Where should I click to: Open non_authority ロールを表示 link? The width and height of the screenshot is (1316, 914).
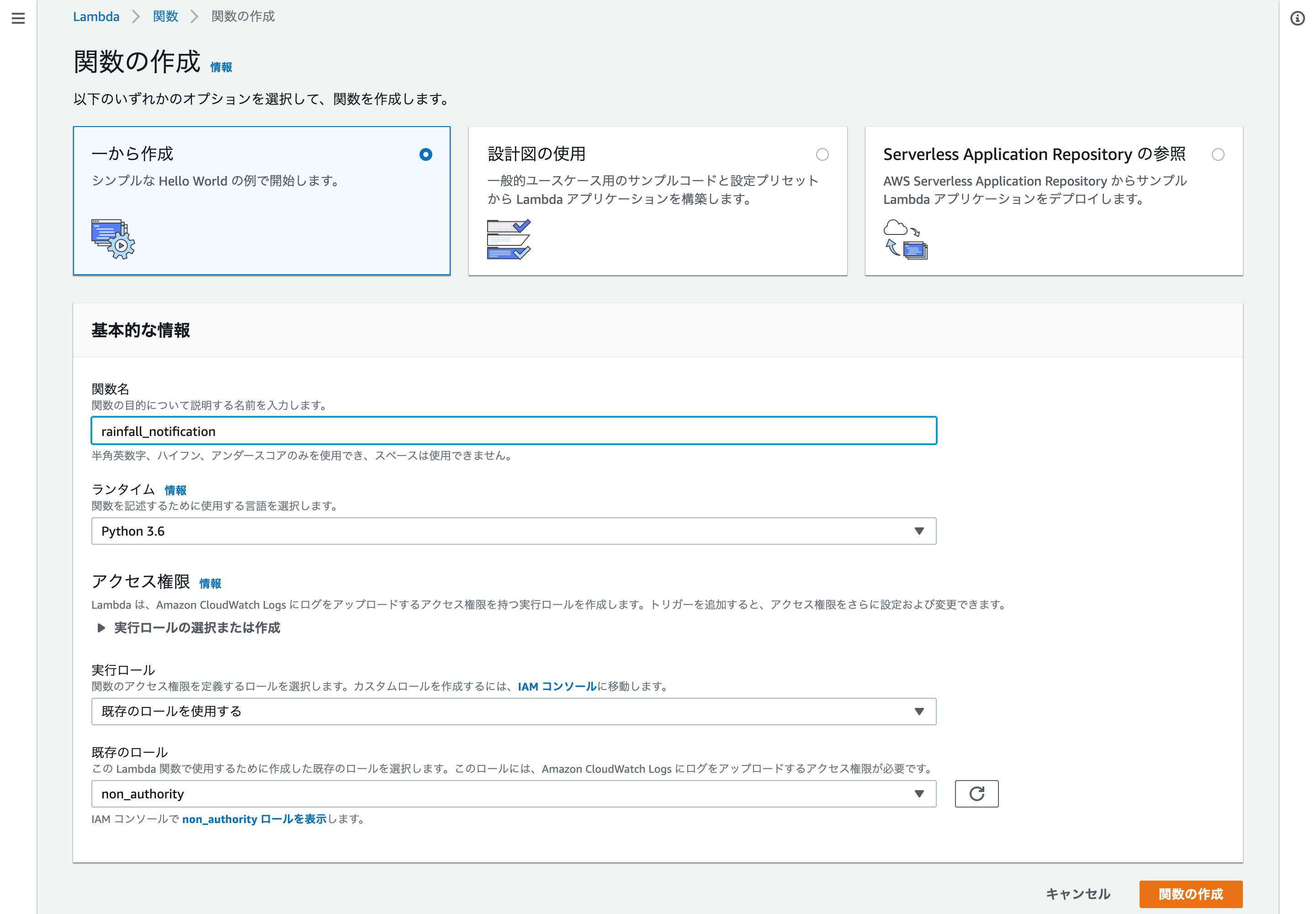pos(254,819)
